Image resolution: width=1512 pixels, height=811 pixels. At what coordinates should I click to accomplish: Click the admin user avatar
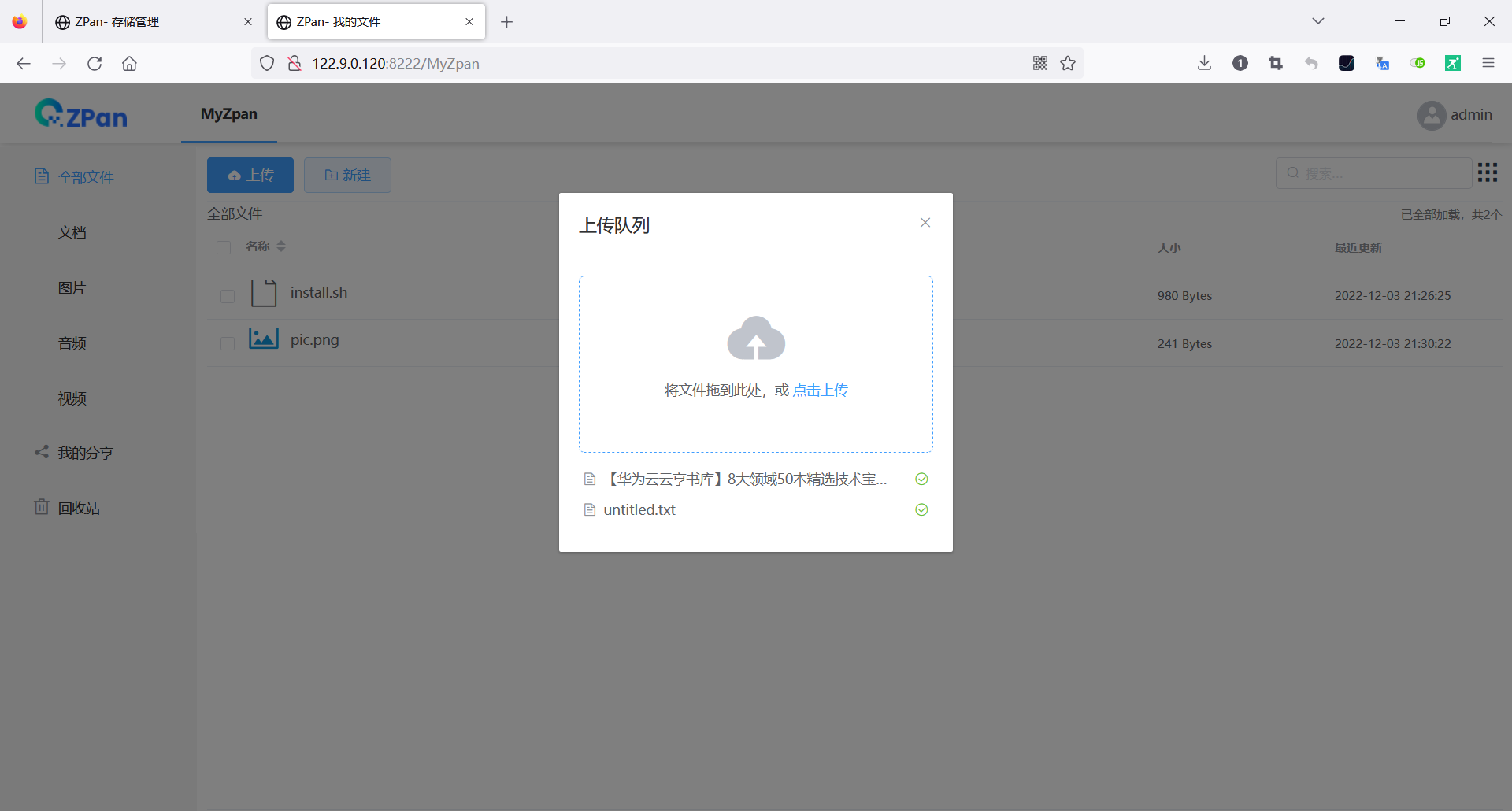1431,115
